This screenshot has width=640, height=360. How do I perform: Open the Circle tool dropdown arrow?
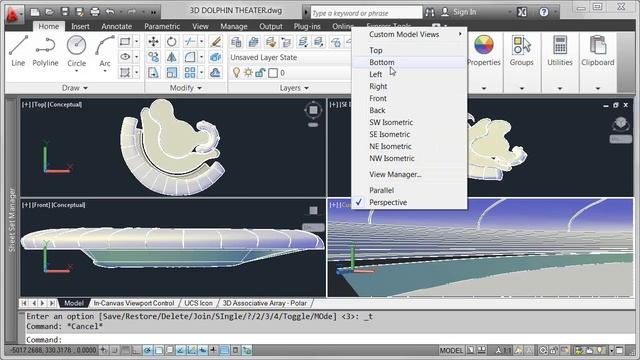pos(76,72)
